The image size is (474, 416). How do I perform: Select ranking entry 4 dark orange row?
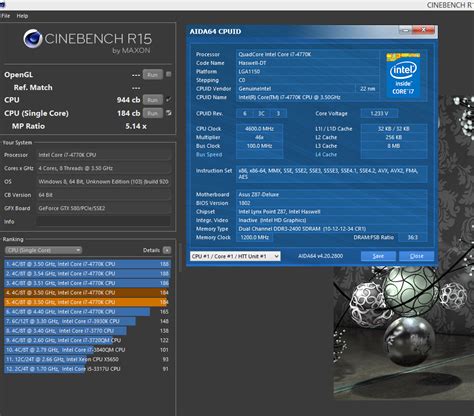(87, 293)
